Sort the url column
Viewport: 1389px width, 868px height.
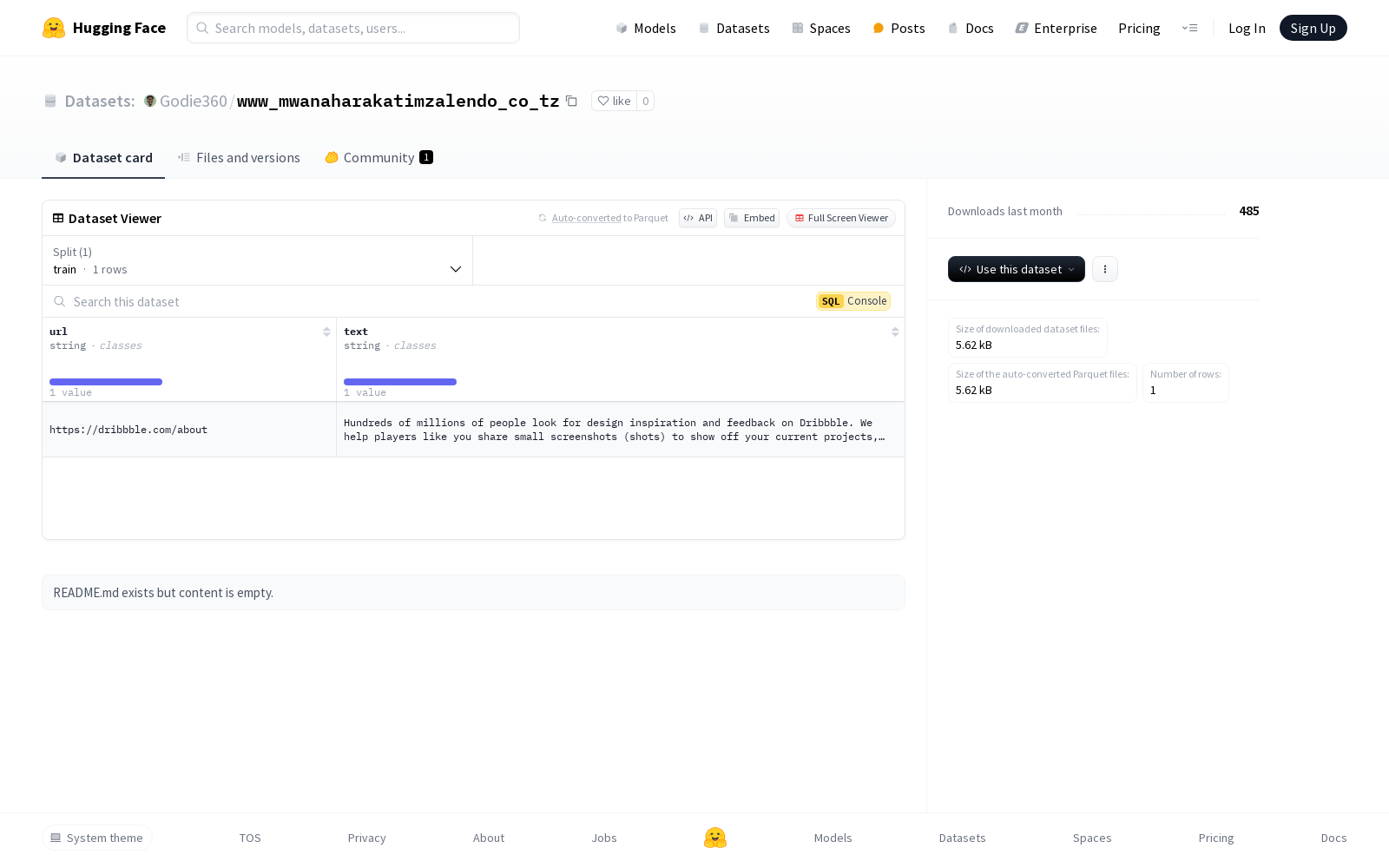pyautogui.click(x=326, y=332)
